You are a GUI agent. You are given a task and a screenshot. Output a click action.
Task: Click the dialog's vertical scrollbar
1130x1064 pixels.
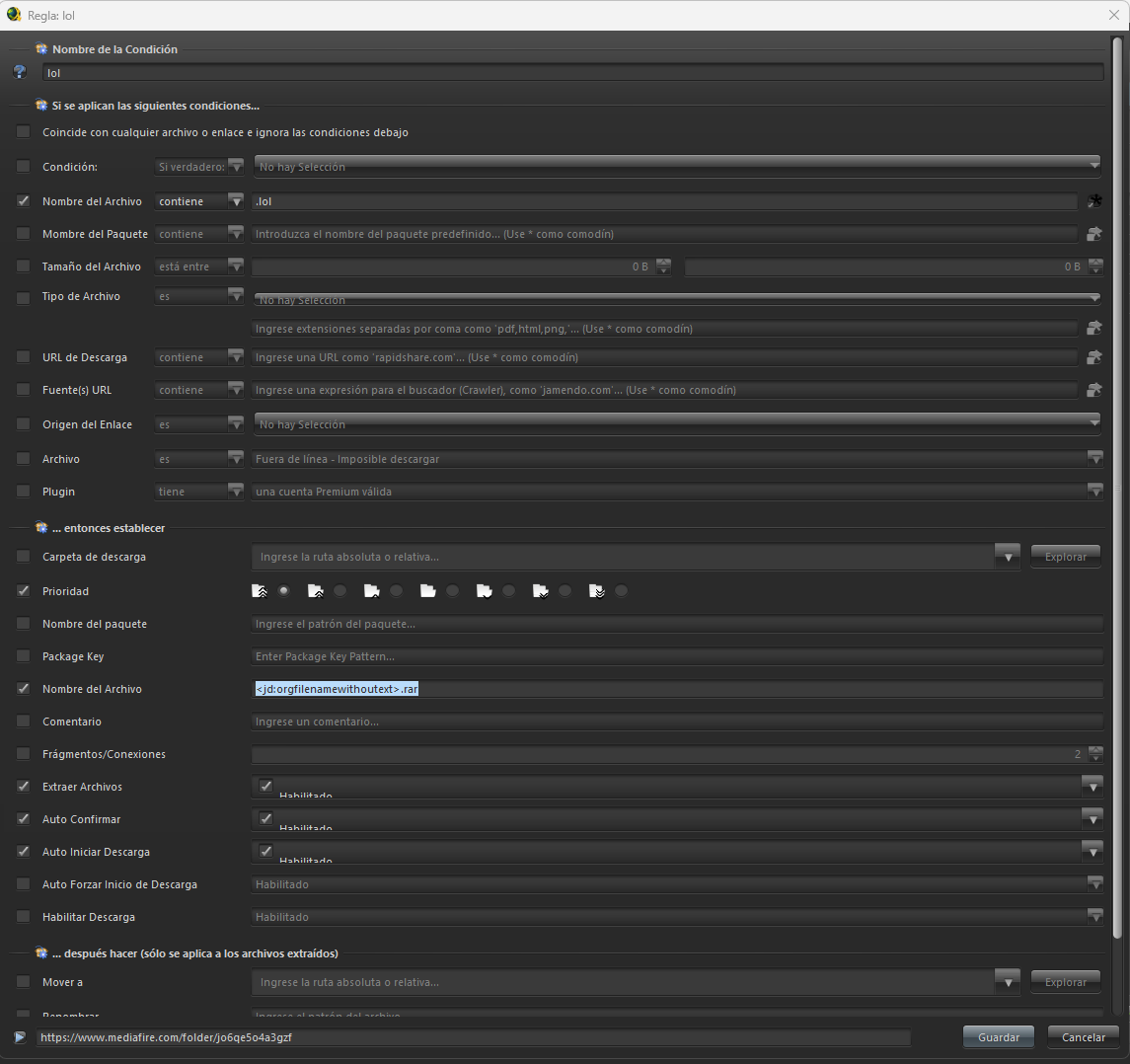point(1118,488)
